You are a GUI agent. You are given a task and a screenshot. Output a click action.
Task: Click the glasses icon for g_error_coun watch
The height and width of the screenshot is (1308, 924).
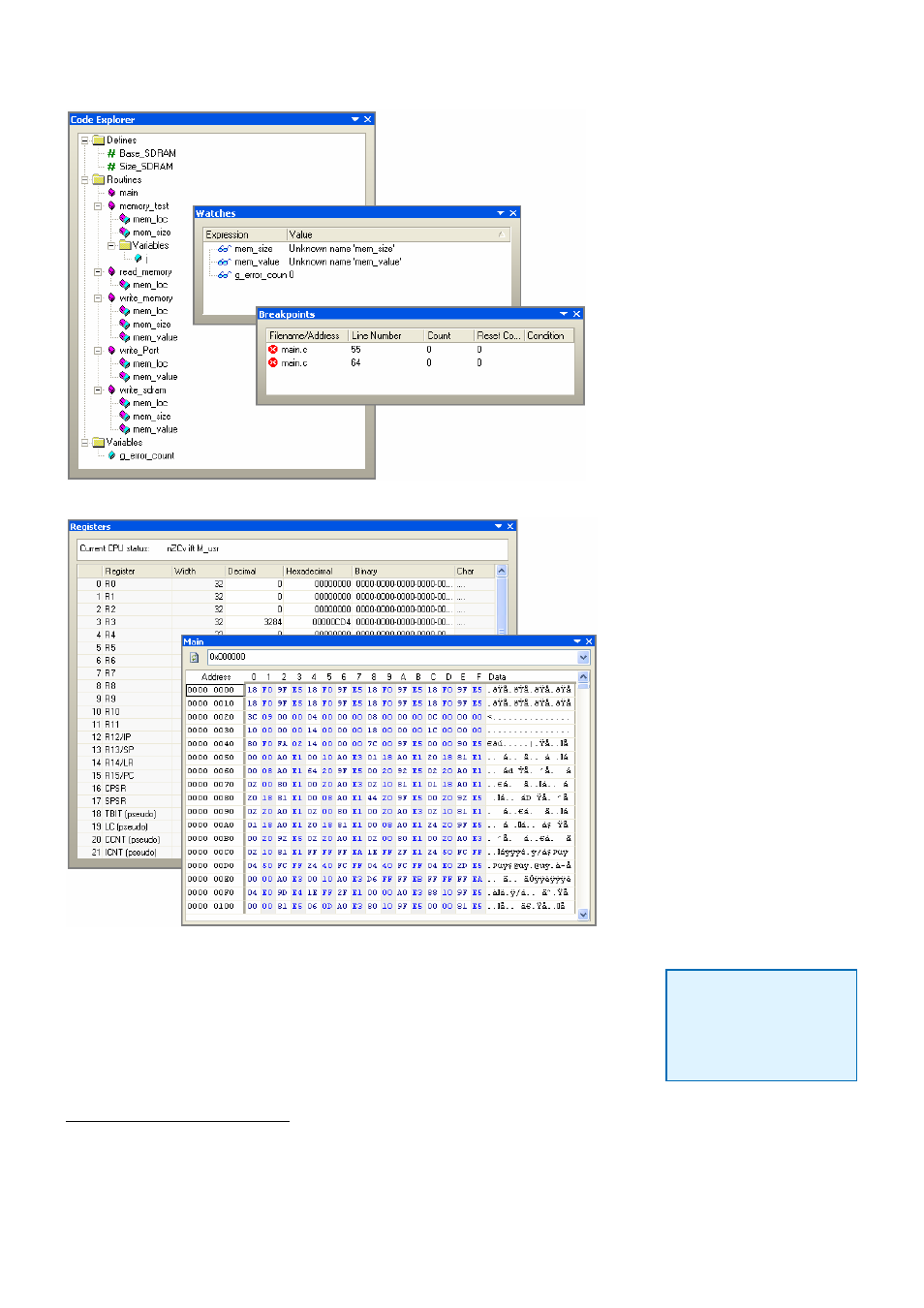(224, 275)
